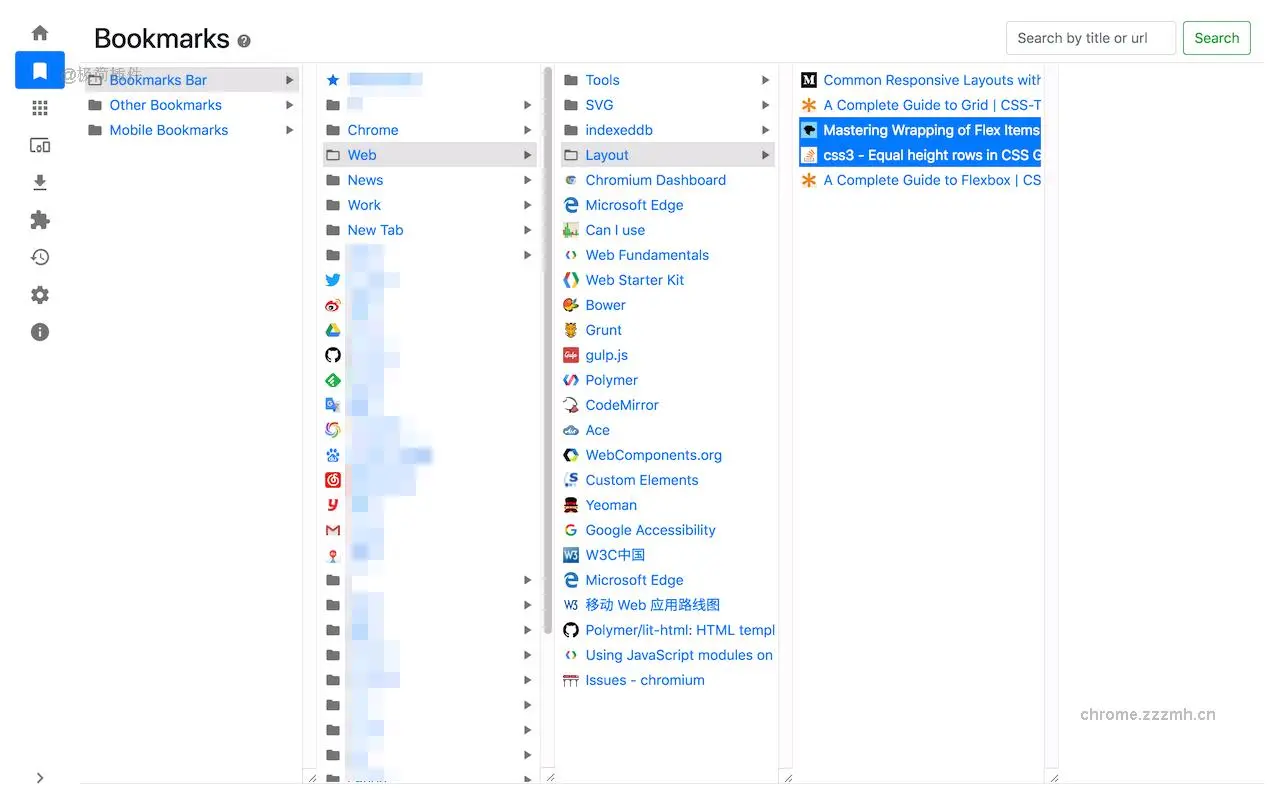Open the Home panel in the sidebar

pyautogui.click(x=39, y=32)
